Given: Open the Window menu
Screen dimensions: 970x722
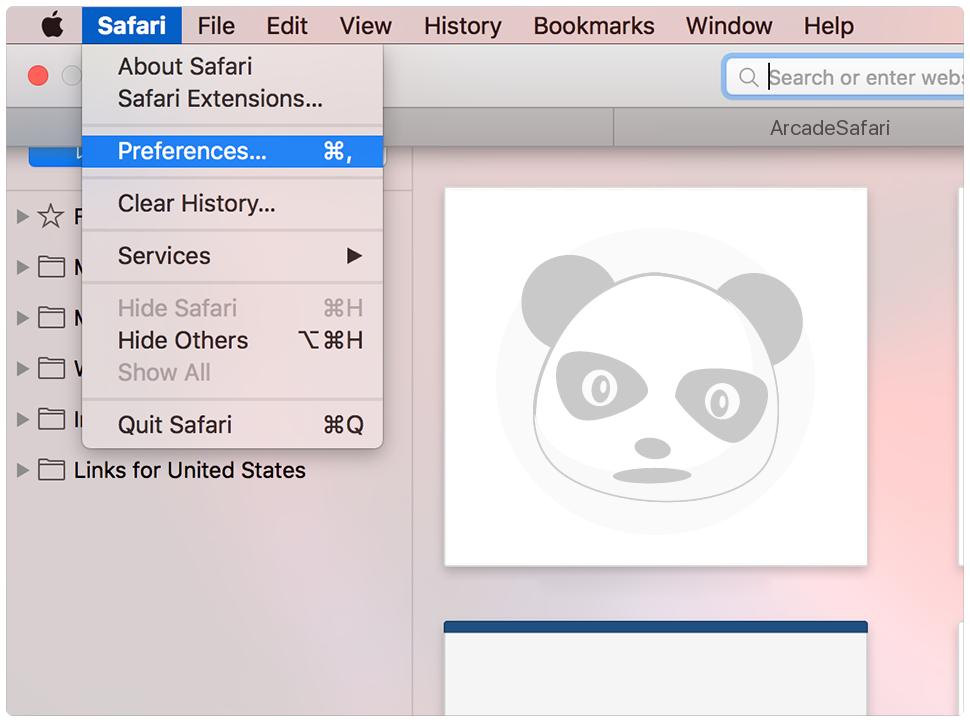Looking at the screenshot, I should (x=729, y=25).
